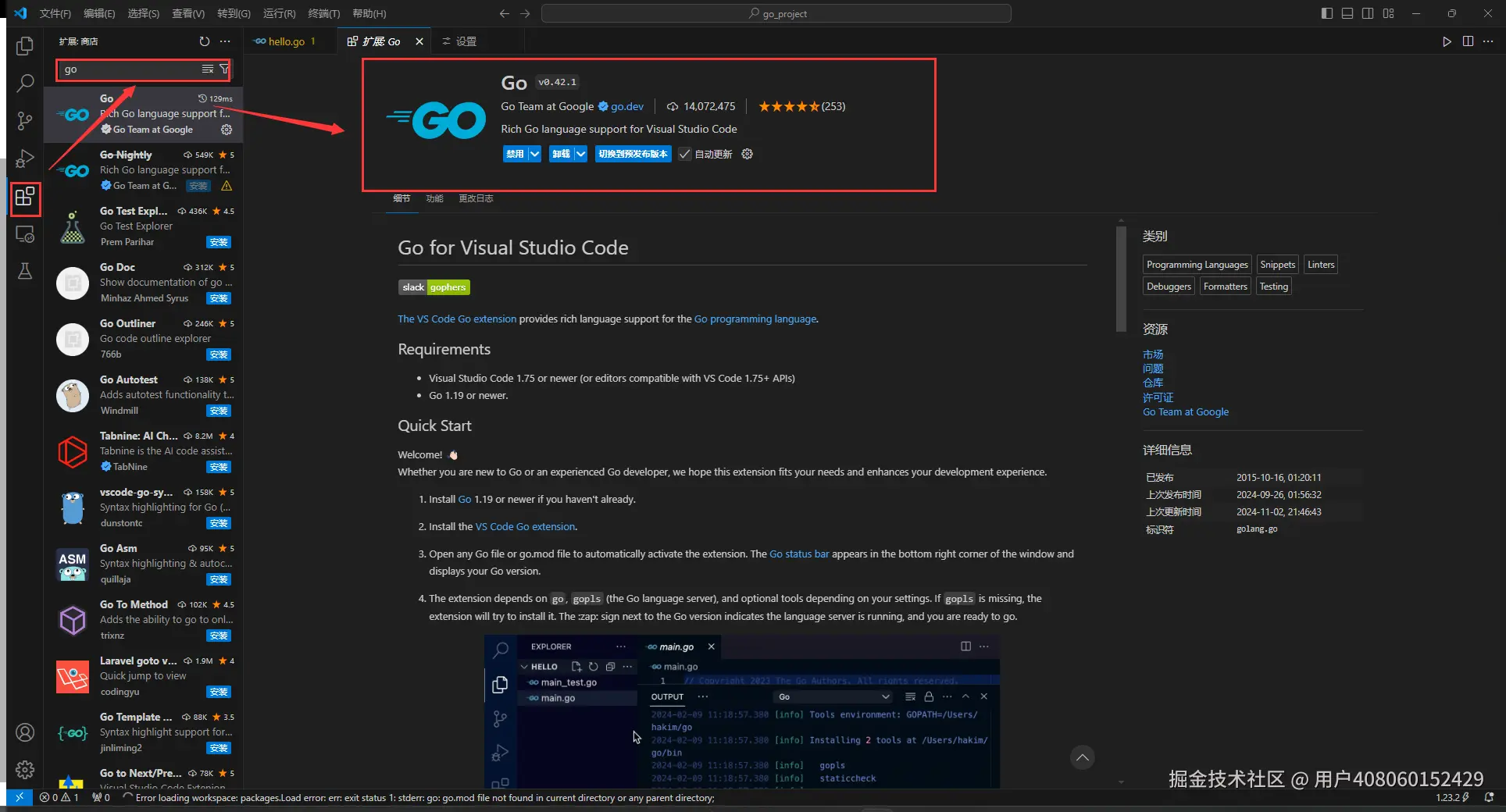This screenshot has height=812, width=1506.
Task: Install the Go Doc extension
Action: click(x=219, y=298)
